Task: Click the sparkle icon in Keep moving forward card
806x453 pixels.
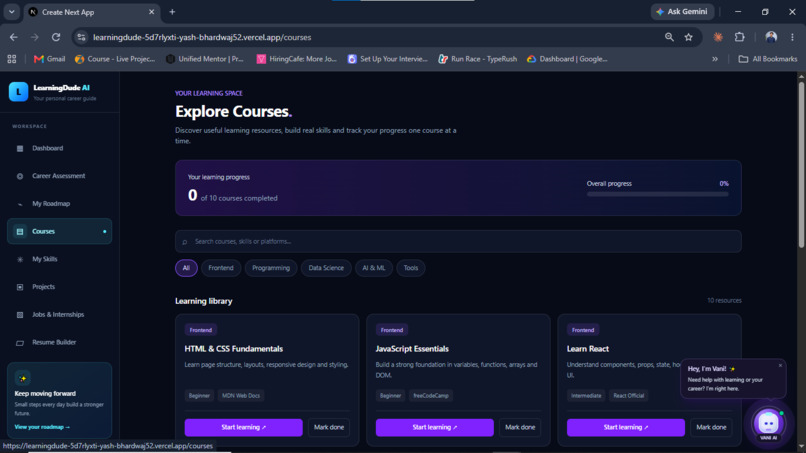Action: [23, 378]
